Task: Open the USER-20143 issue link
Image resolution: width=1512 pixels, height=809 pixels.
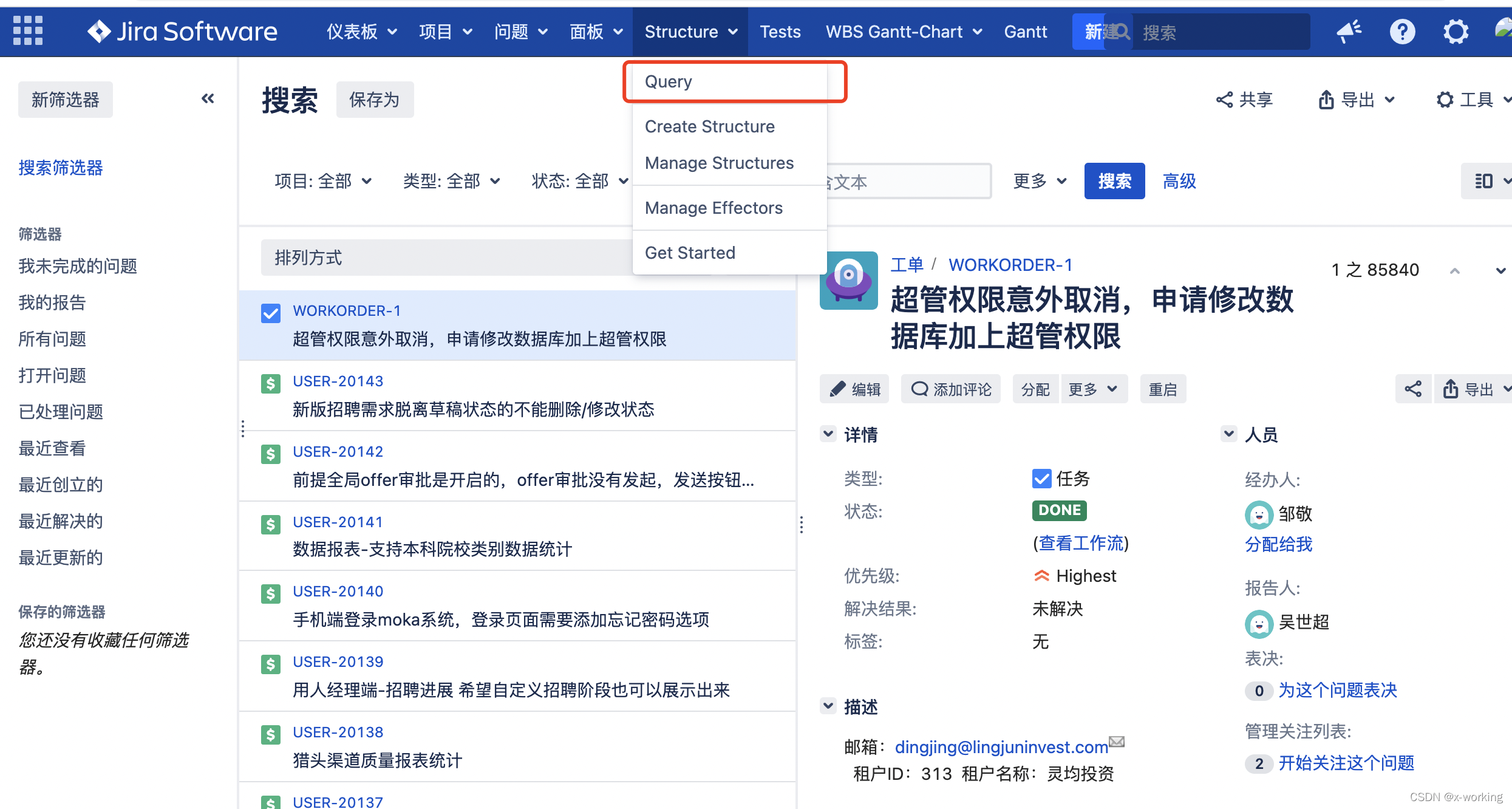Action: [x=338, y=381]
